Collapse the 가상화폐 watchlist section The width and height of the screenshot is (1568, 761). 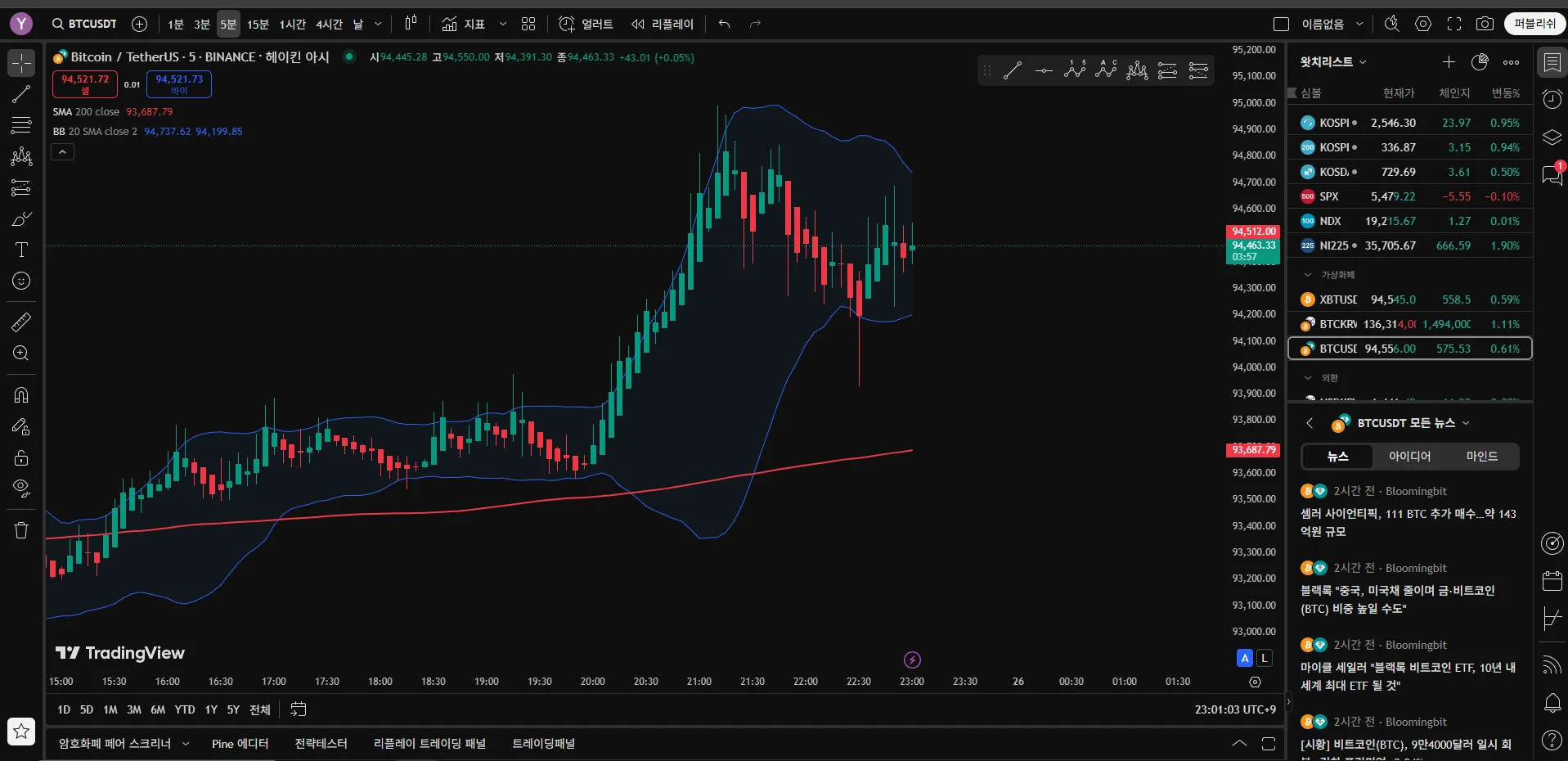tap(1308, 275)
